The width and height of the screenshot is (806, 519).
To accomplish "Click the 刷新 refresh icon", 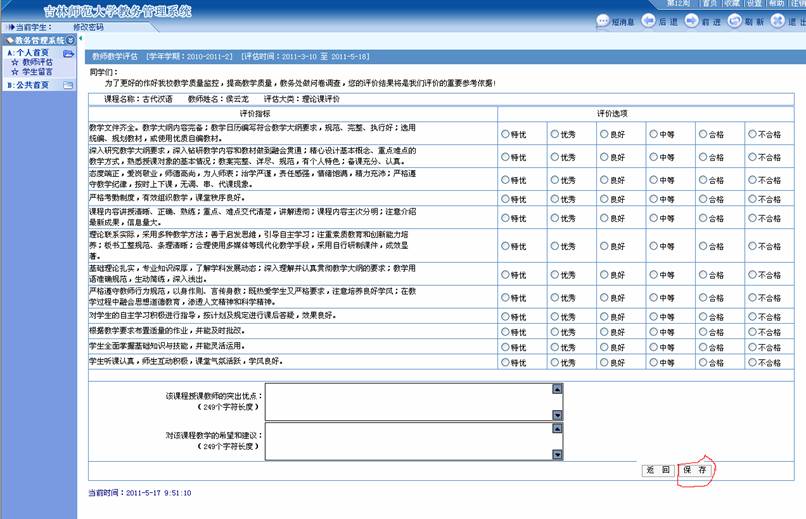I will click(x=735, y=21).
